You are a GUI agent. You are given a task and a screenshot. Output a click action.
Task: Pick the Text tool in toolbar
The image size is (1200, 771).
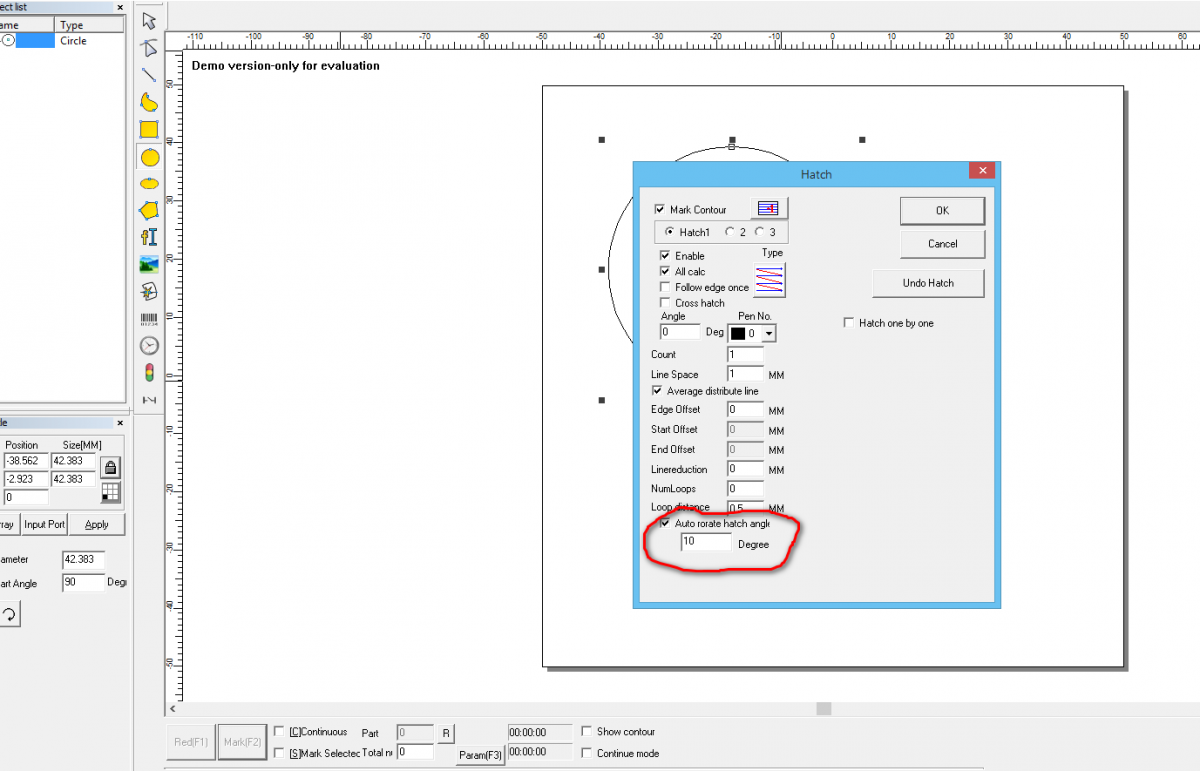point(149,237)
